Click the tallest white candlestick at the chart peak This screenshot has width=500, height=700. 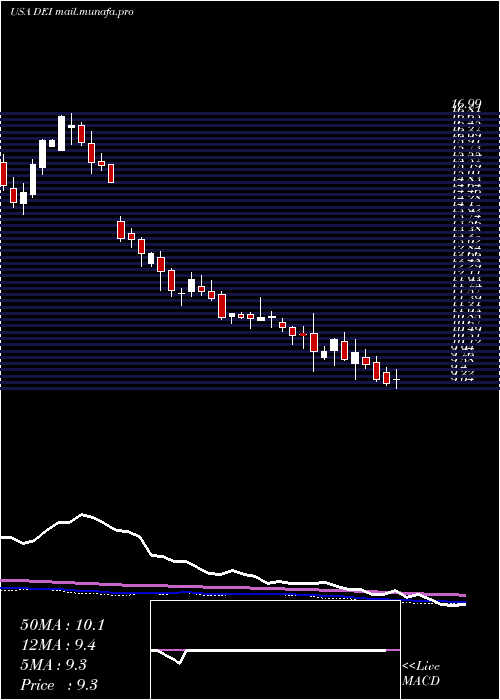pyautogui.click(x=62, y=133)
